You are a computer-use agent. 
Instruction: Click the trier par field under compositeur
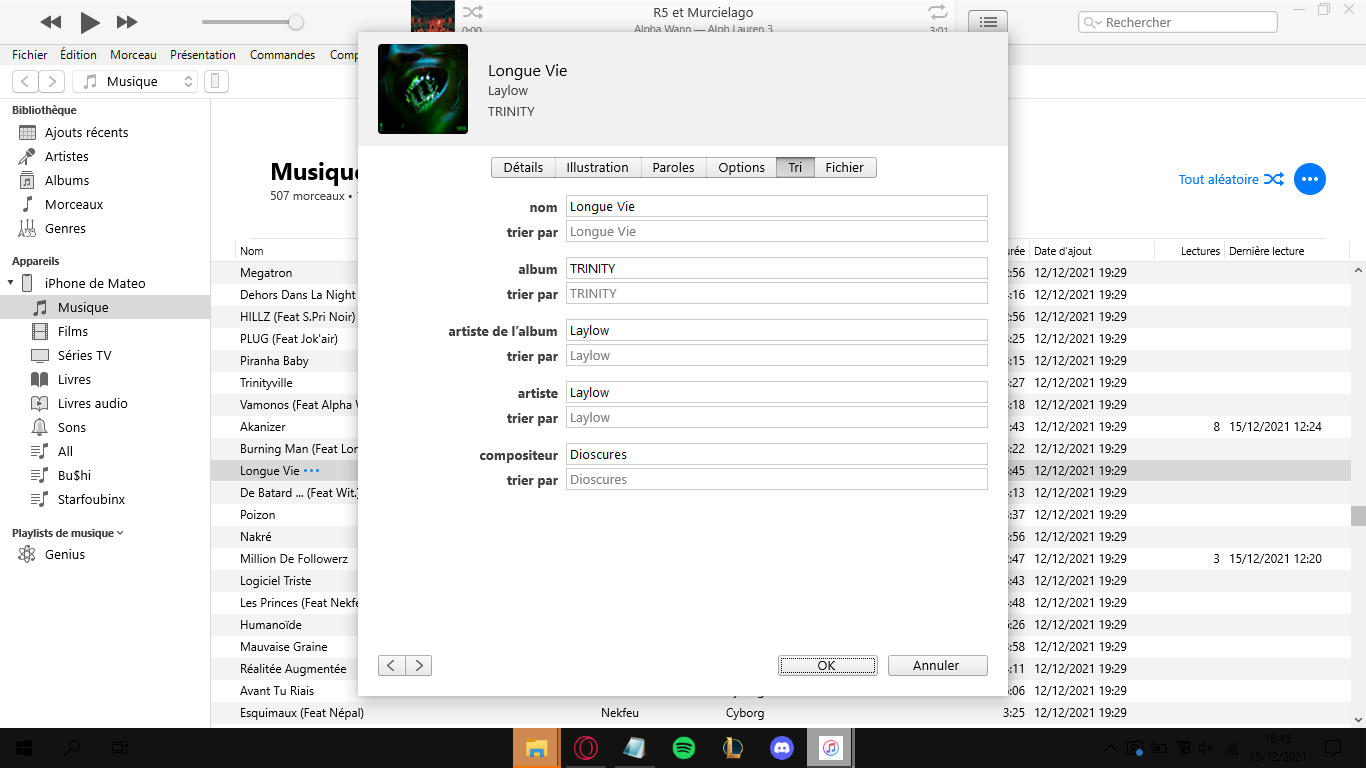tap(777, 480)
